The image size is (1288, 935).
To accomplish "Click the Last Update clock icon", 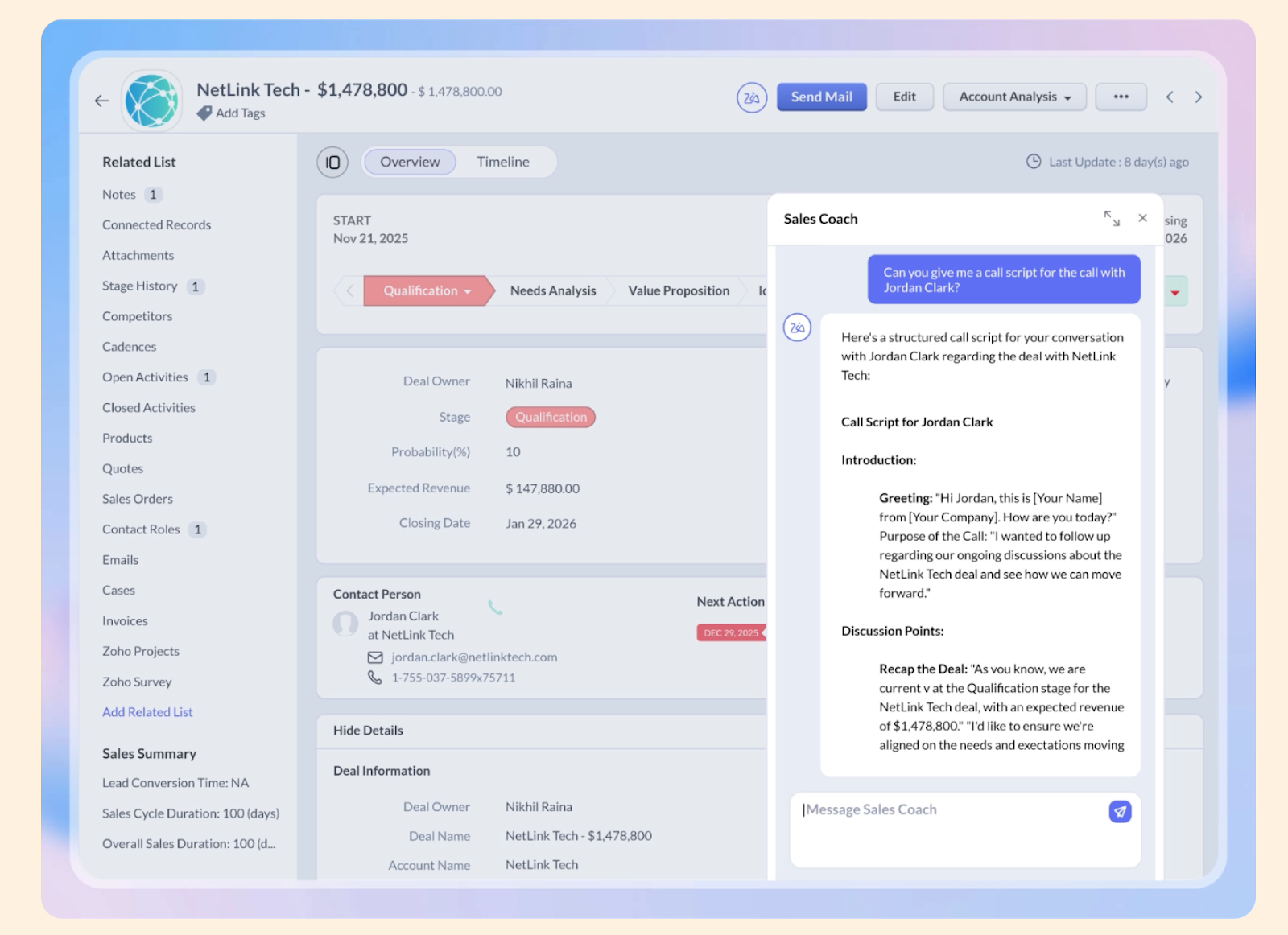I will pos(1034,162).
